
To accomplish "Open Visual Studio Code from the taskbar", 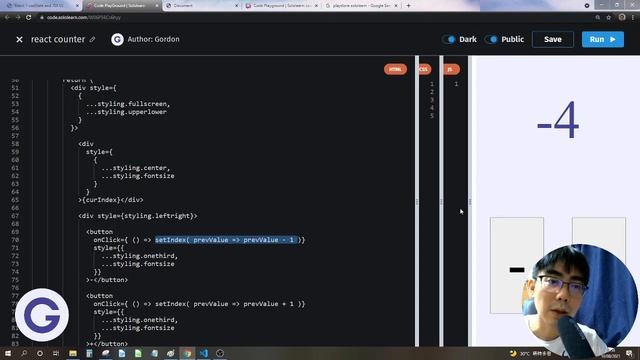I will 204,353.
